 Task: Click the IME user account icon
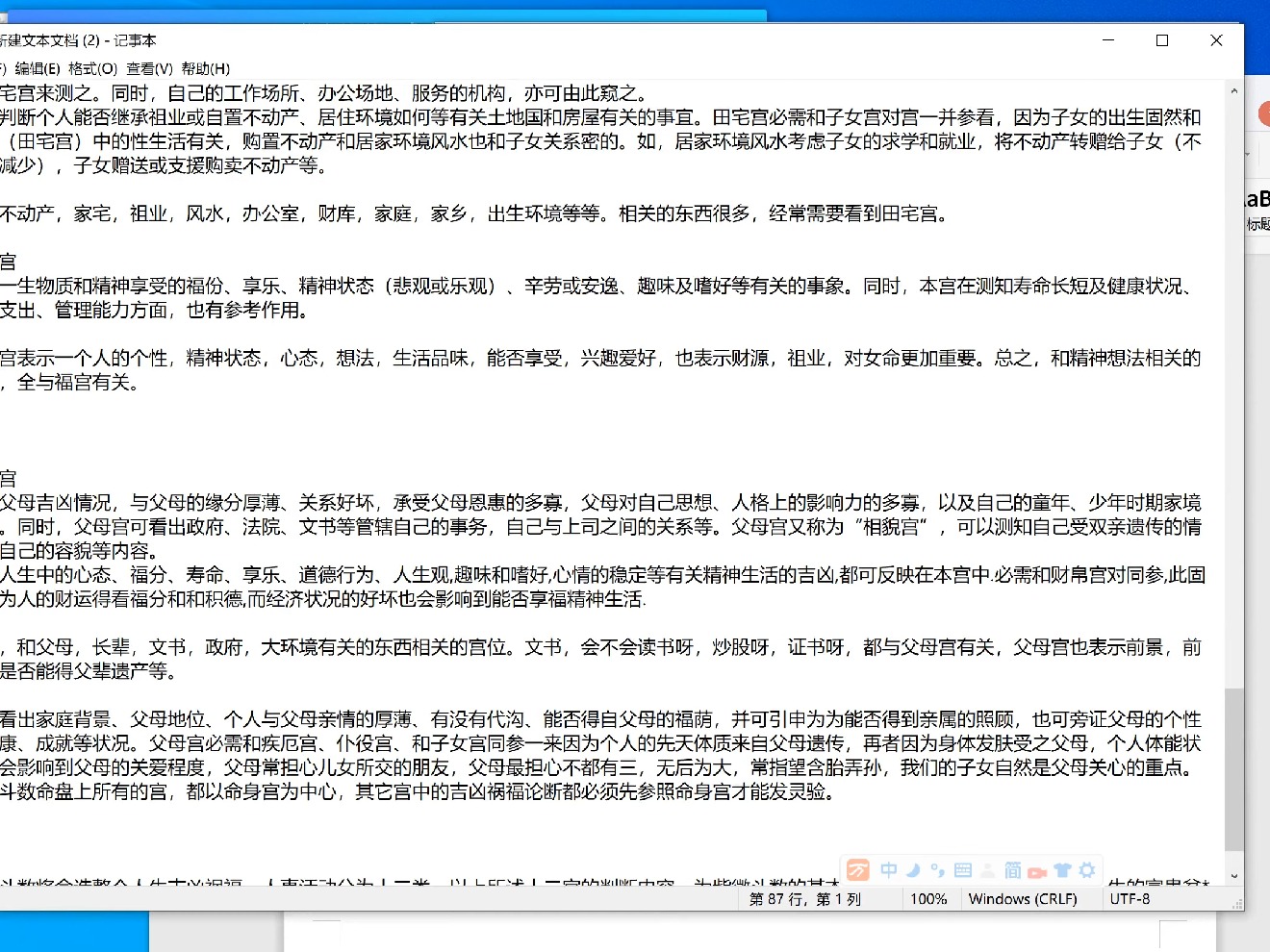(988, 870)
